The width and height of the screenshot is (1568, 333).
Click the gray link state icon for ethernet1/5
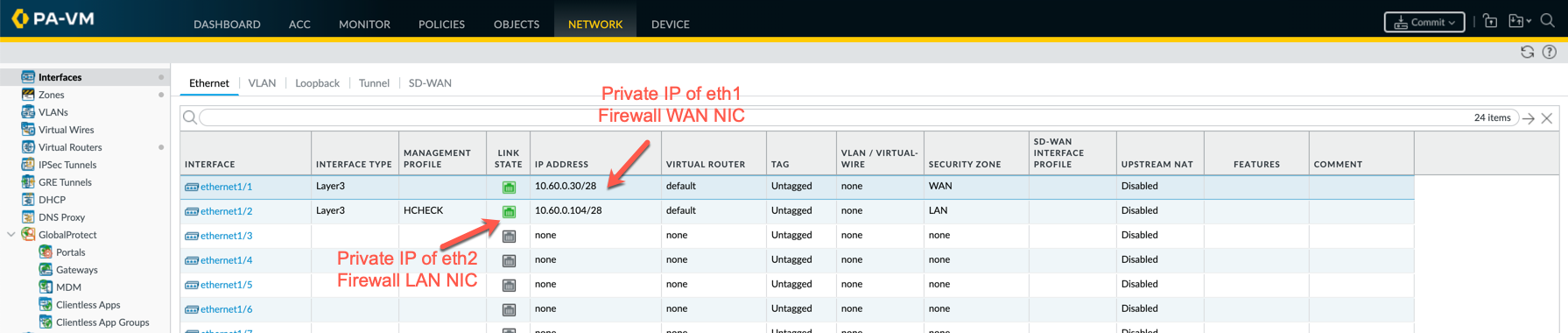[x=509, y=286]
